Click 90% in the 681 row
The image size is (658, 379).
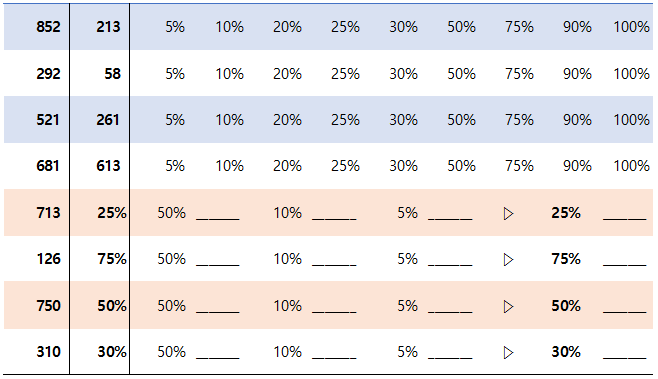(x=577, y=166)
